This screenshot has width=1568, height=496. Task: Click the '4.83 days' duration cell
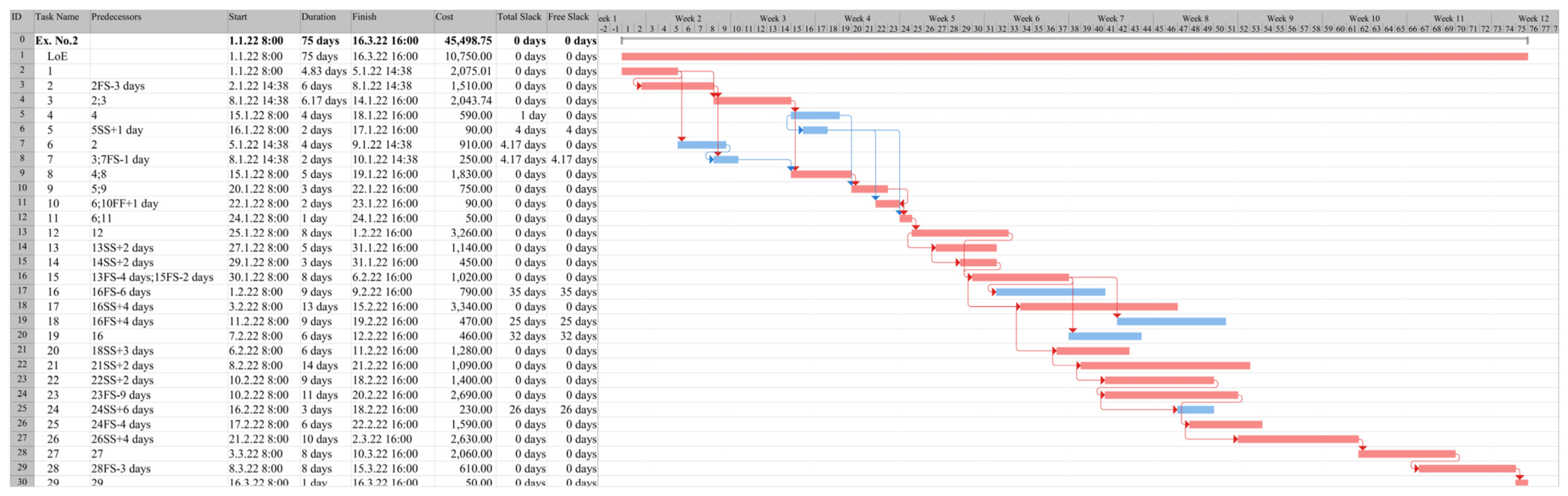coord(324,71)
